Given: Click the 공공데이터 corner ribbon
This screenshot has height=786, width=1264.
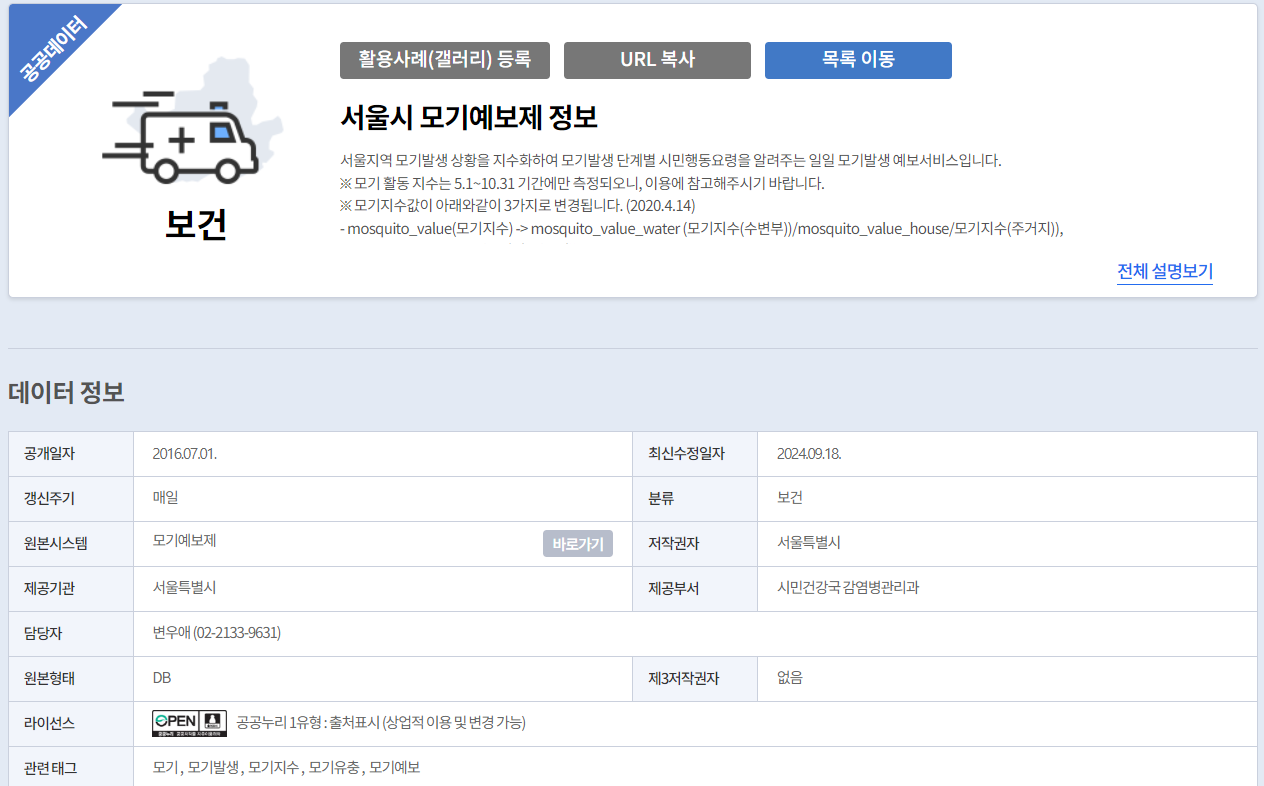Looking at the screenshot, I should pyautogui.click(x=52, y=47).
